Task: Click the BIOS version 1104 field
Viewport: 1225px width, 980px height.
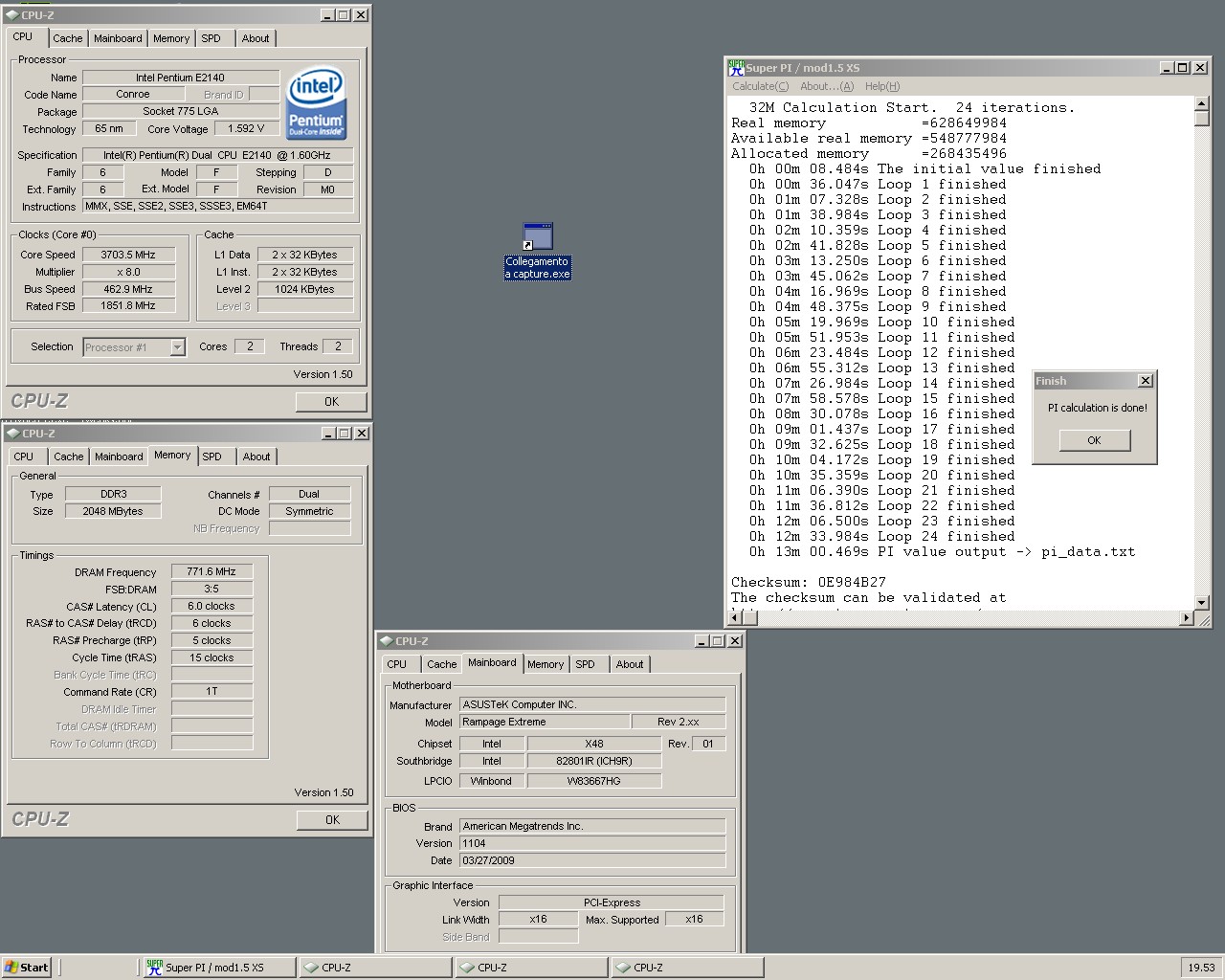Action: pyautogui.click(x=592, y=843)
